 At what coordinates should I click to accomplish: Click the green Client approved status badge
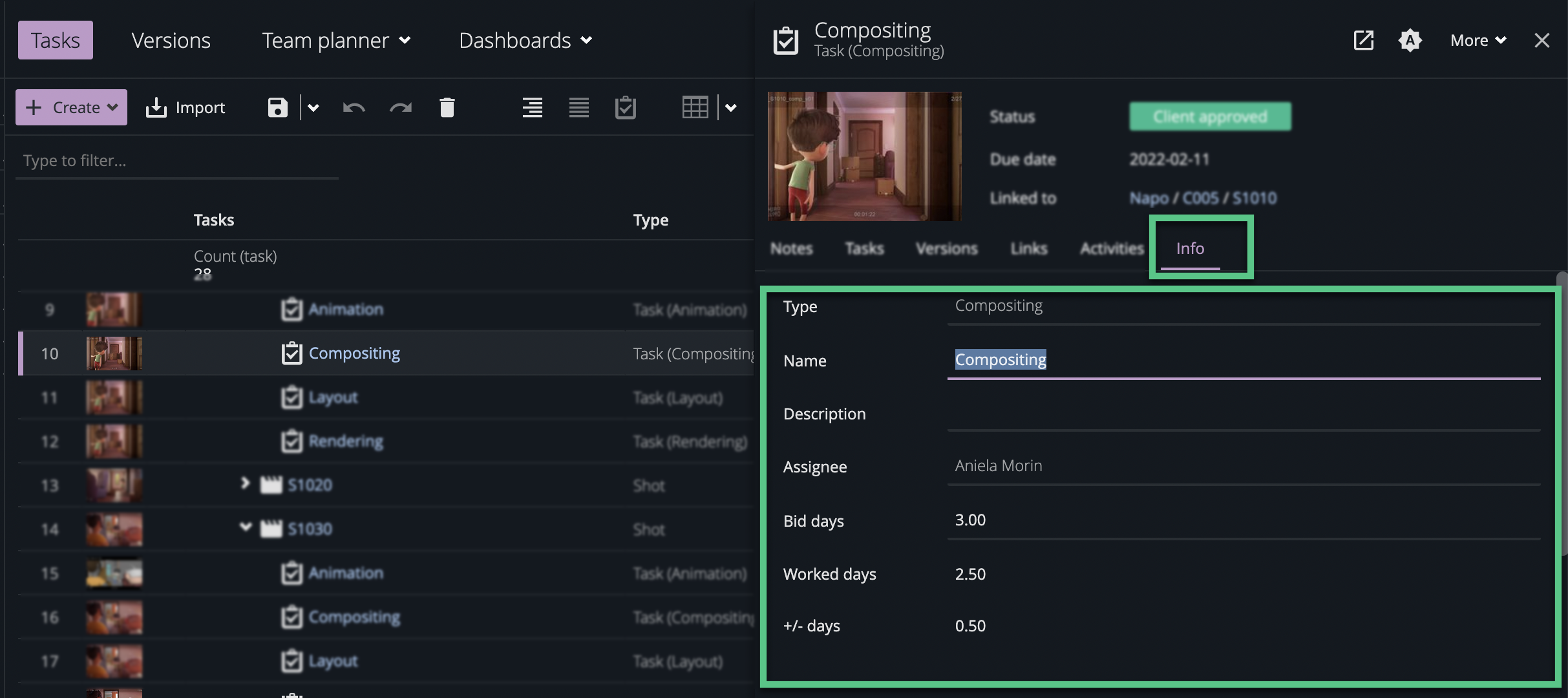click(1210, 116)
